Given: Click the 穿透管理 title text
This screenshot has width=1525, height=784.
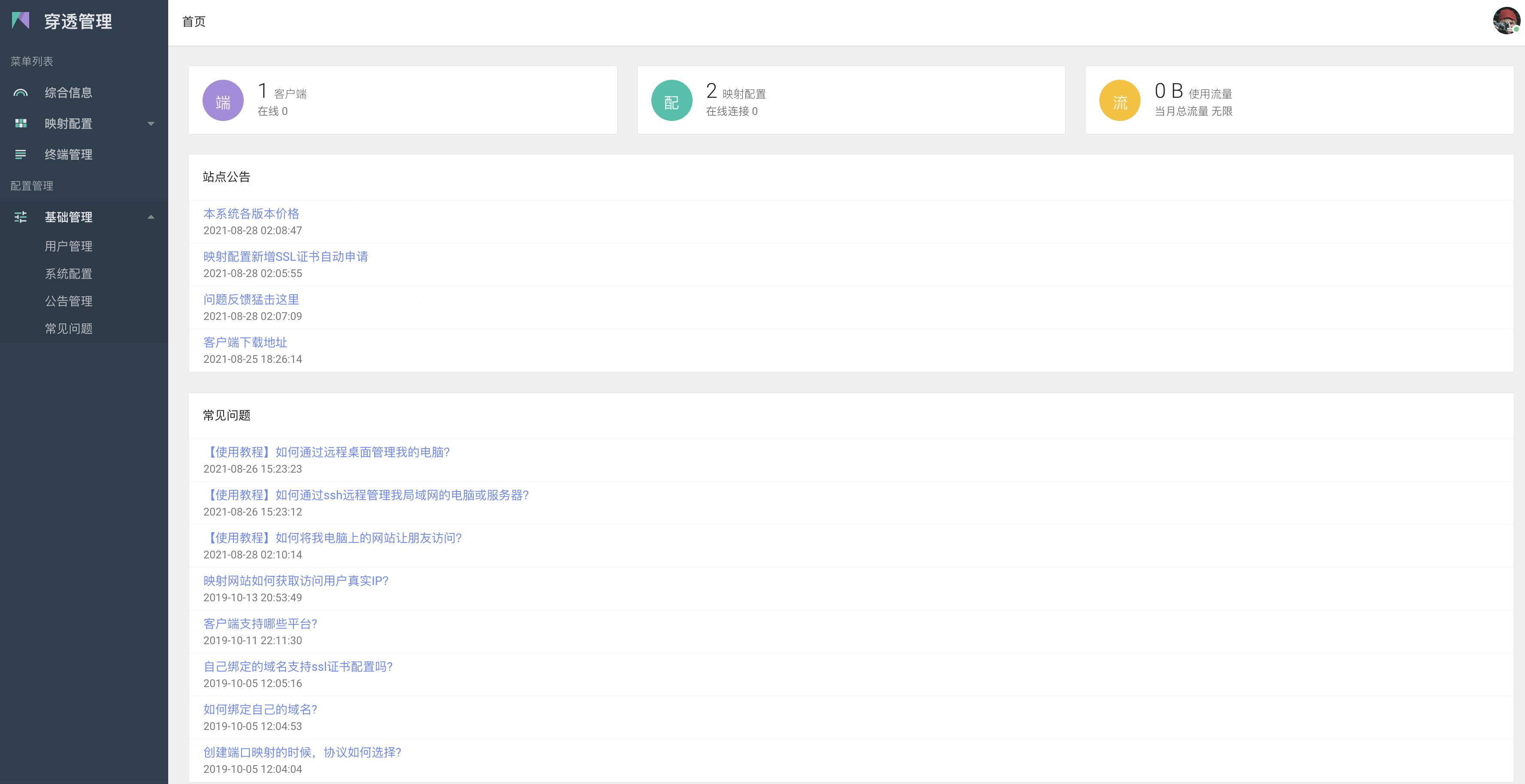Looking at the screenshot, I should coord(78,21).
